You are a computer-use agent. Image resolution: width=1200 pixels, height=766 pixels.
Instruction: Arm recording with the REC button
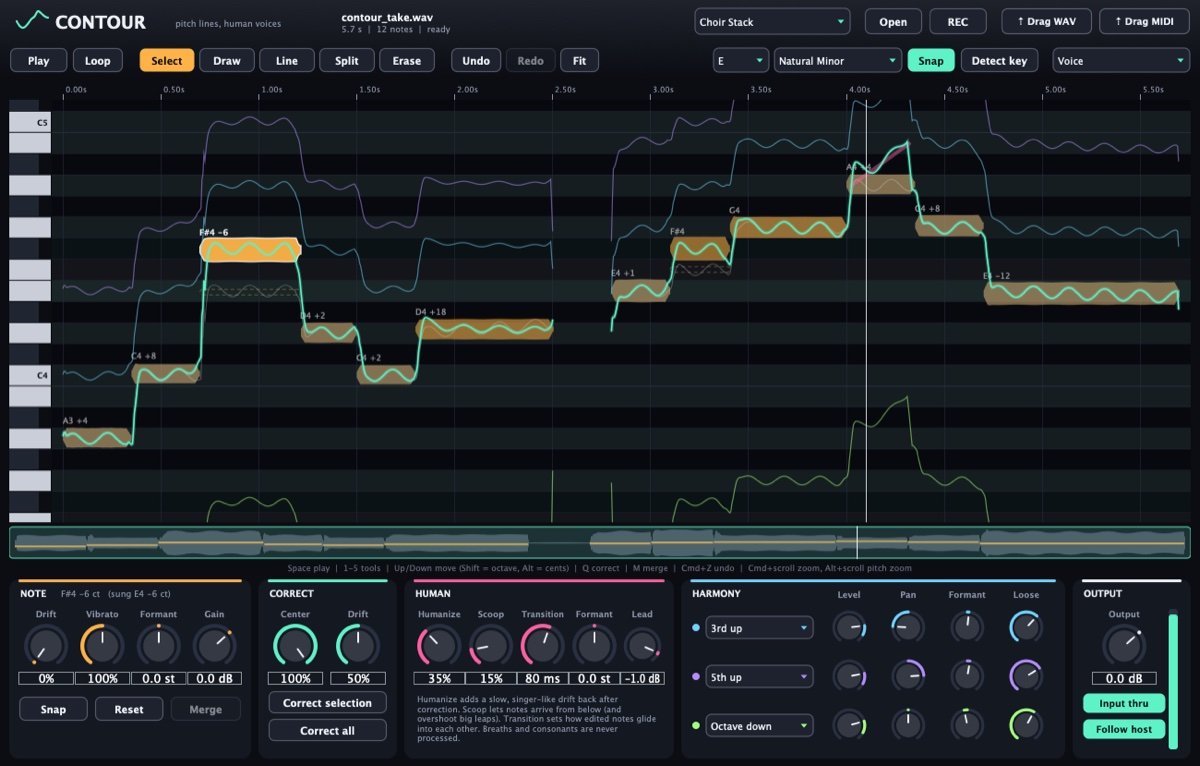point(958,21)
